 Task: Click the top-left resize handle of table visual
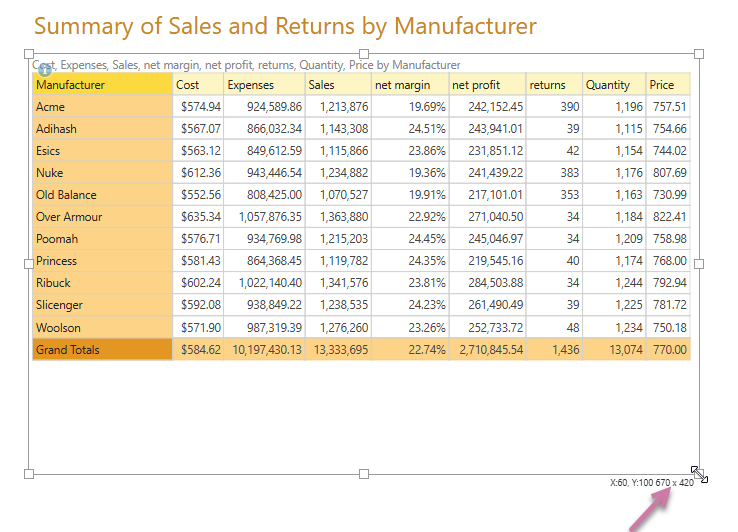[29, 54]
